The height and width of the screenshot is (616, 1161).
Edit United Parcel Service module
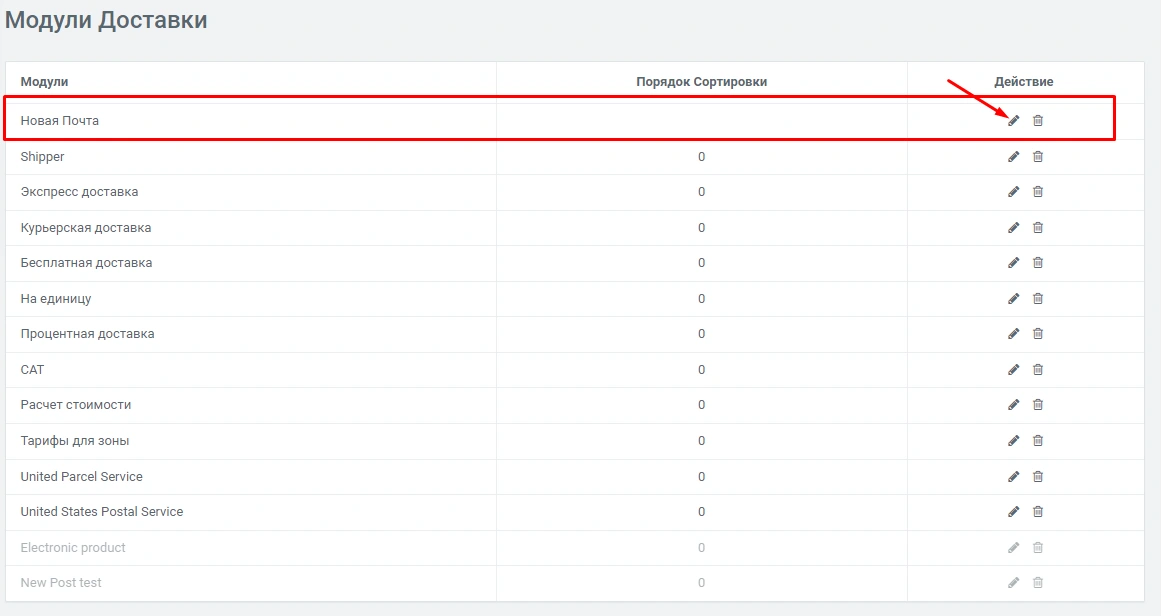click(1013, 477)
